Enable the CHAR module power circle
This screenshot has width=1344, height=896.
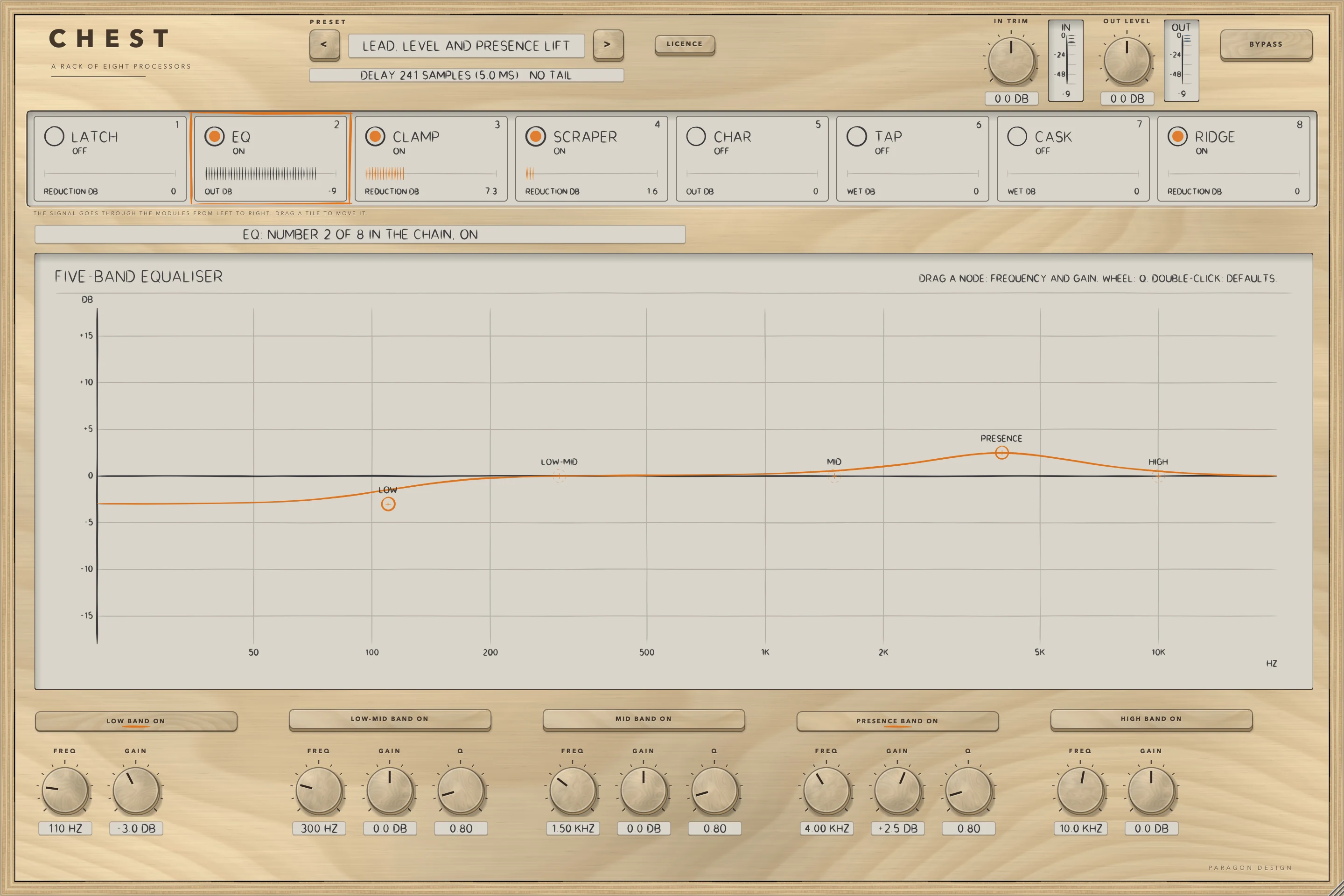[696, 136]
